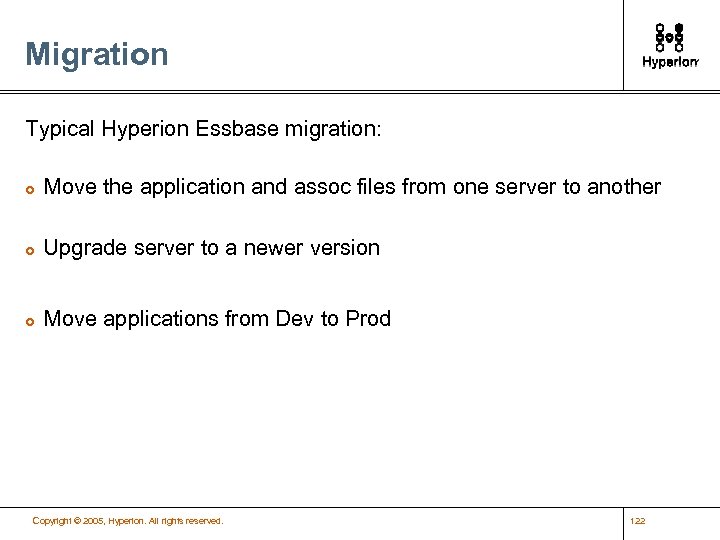Select 'Typical Hyperion Essbase migration:' text
The image size is (720, 540).
point(203,129)
